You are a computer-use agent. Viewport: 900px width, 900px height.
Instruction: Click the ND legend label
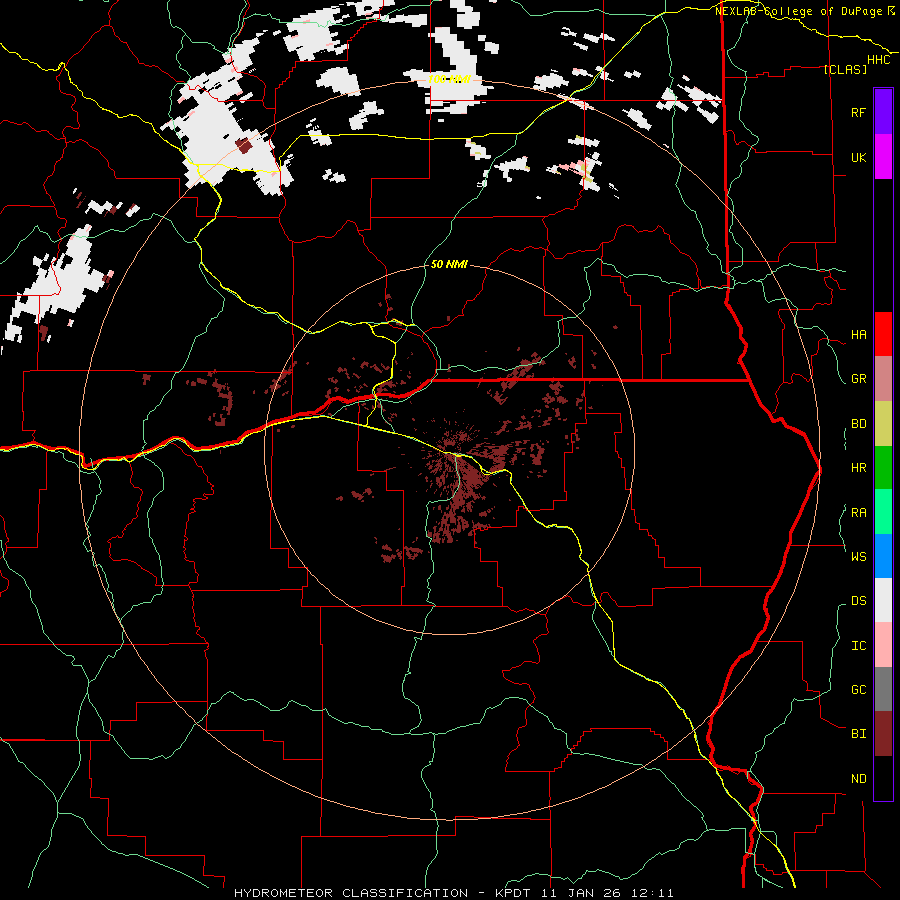858,779
